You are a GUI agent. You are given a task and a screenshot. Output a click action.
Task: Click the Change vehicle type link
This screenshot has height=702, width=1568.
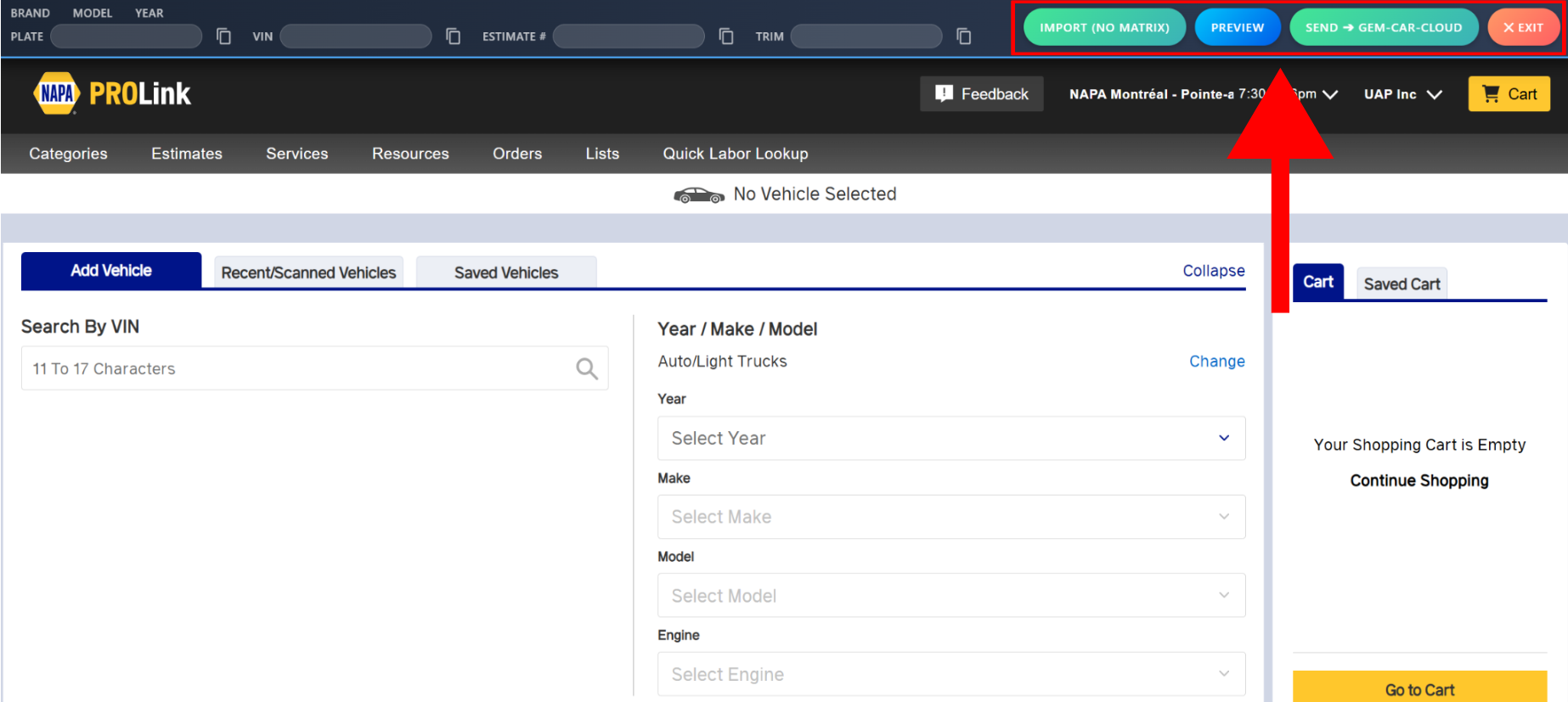coord(1217,362)
